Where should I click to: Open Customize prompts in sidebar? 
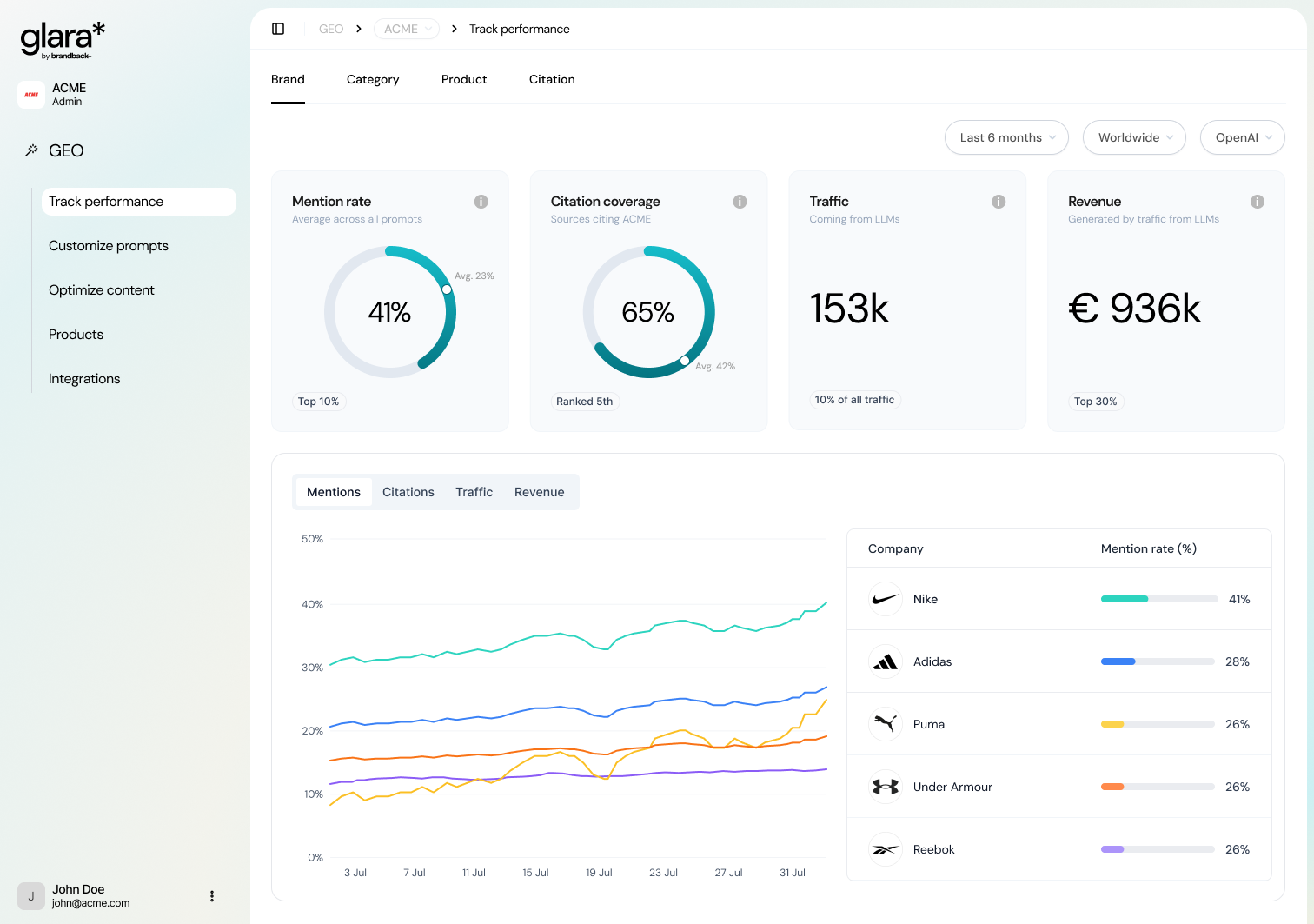[x=109, y=246]
